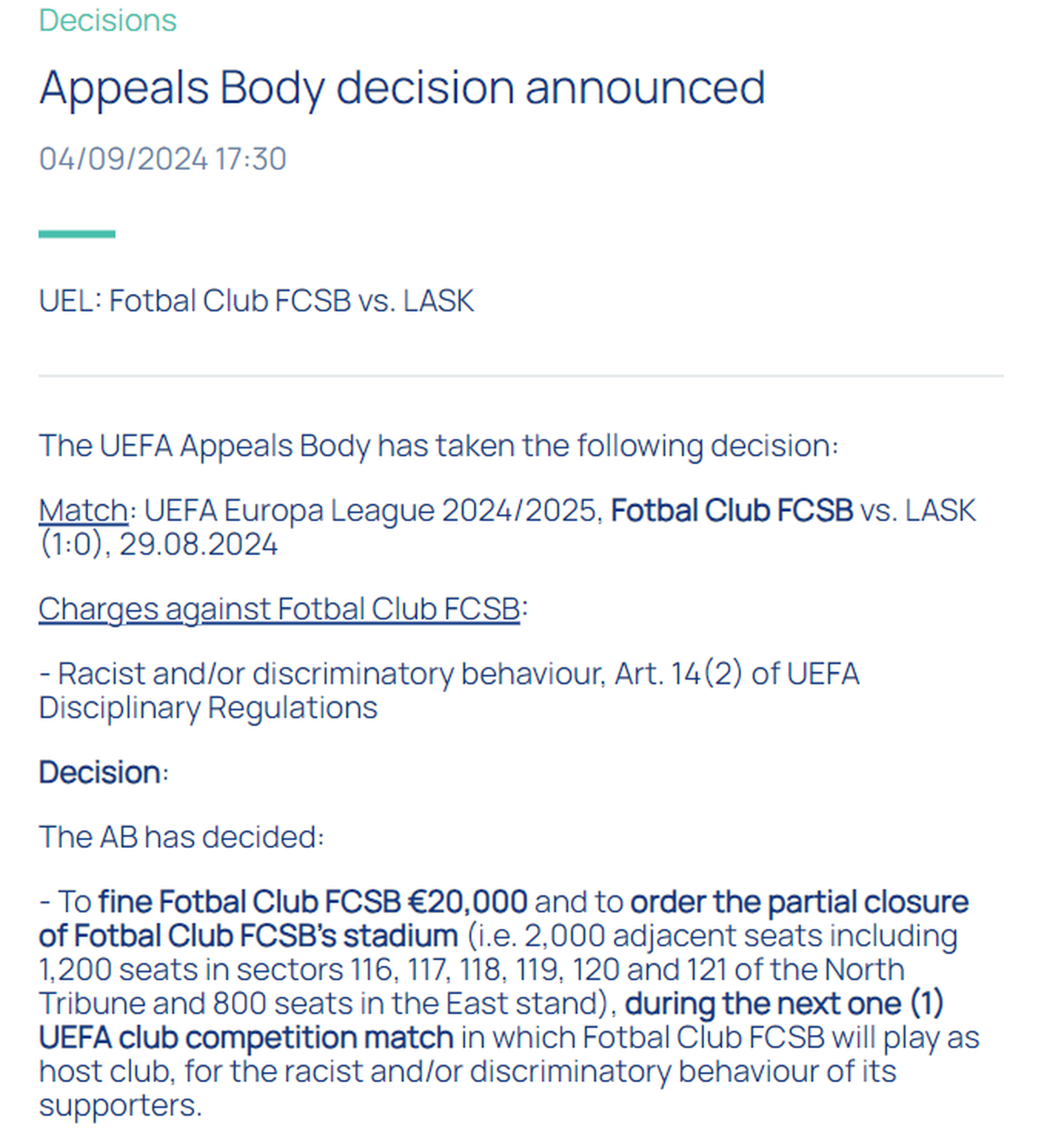
Task: Select the Disciplinary Regulations text
Action: coord(208,708)
